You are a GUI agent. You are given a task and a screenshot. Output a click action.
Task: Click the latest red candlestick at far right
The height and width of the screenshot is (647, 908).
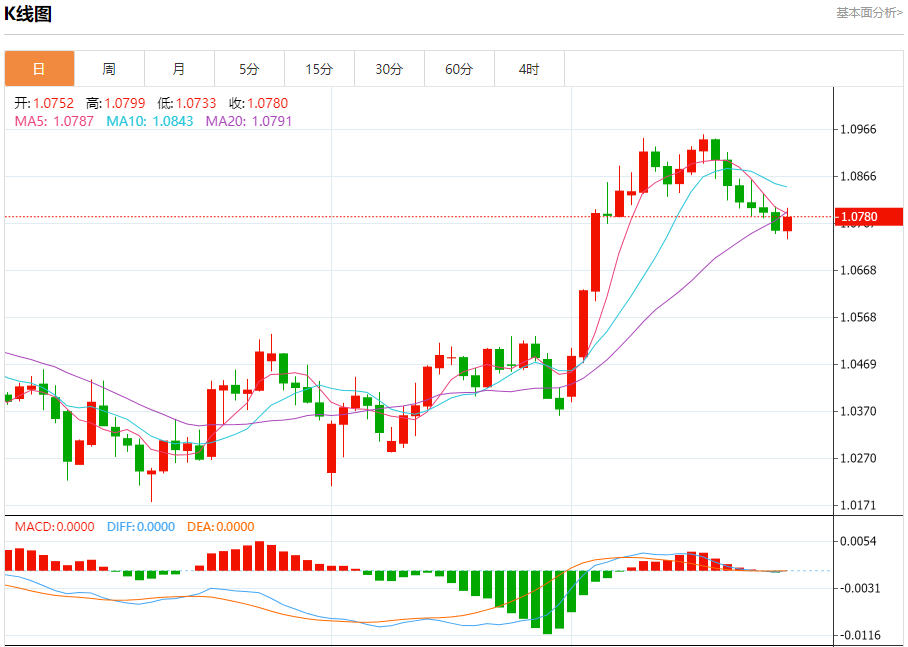click(788, 224)
